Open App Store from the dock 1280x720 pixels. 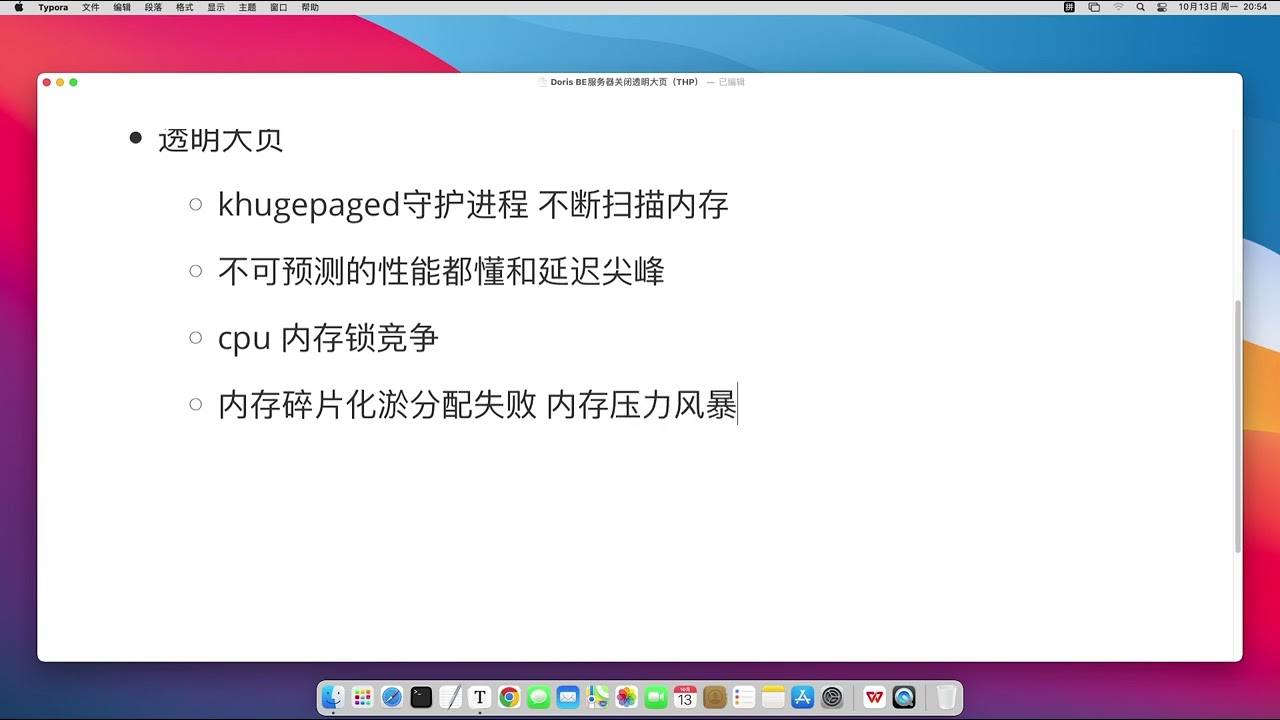point(803,697)
